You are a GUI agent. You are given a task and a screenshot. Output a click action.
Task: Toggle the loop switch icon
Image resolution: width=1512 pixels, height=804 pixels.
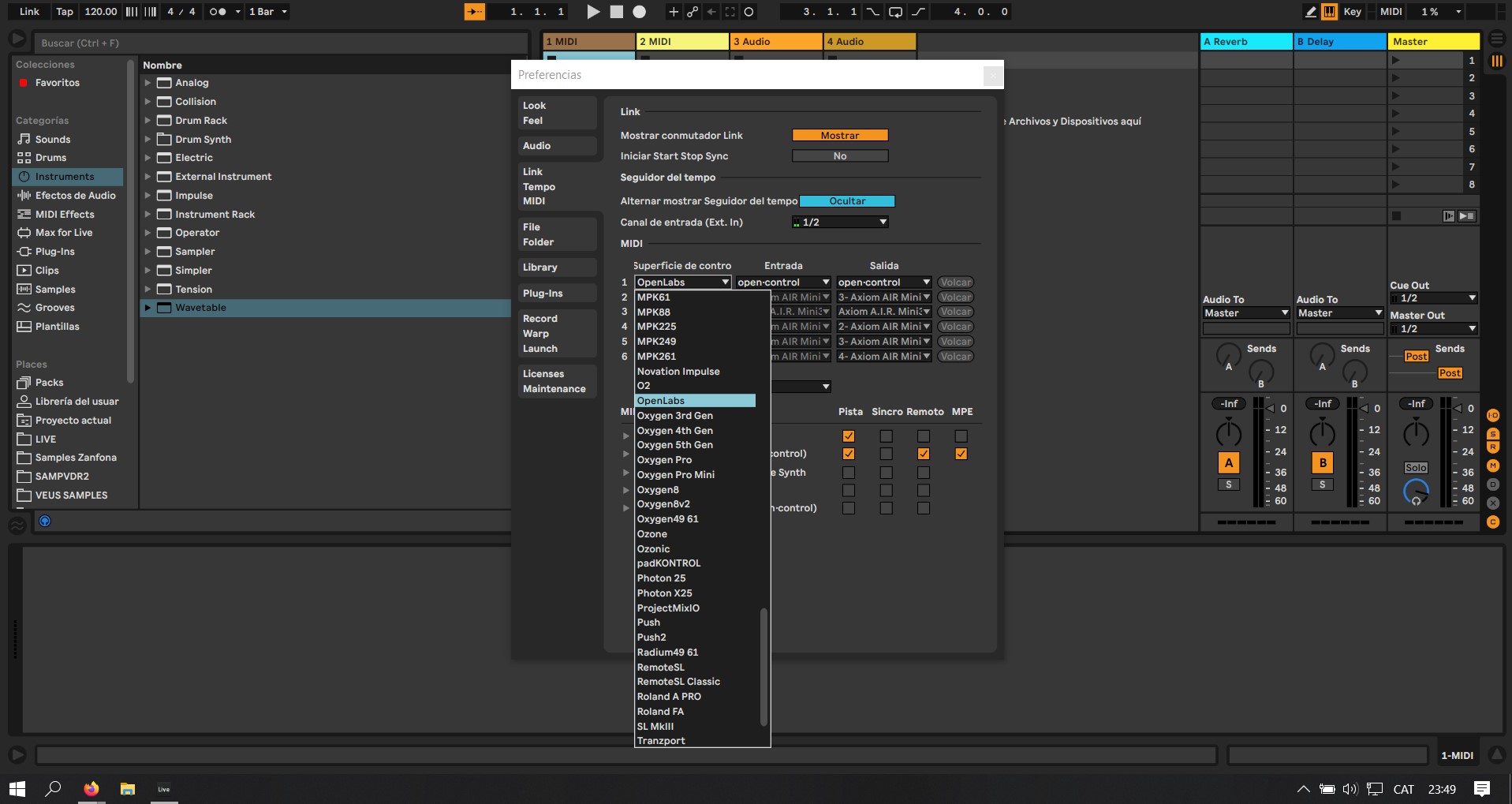(895, 12)
